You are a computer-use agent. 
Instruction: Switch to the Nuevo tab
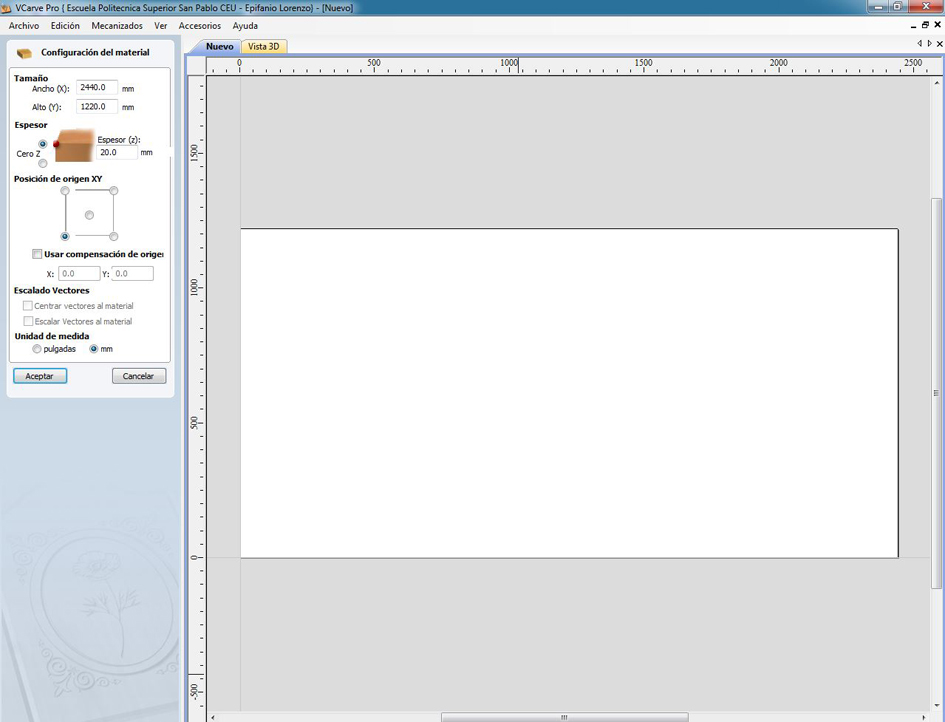[219, 46]
